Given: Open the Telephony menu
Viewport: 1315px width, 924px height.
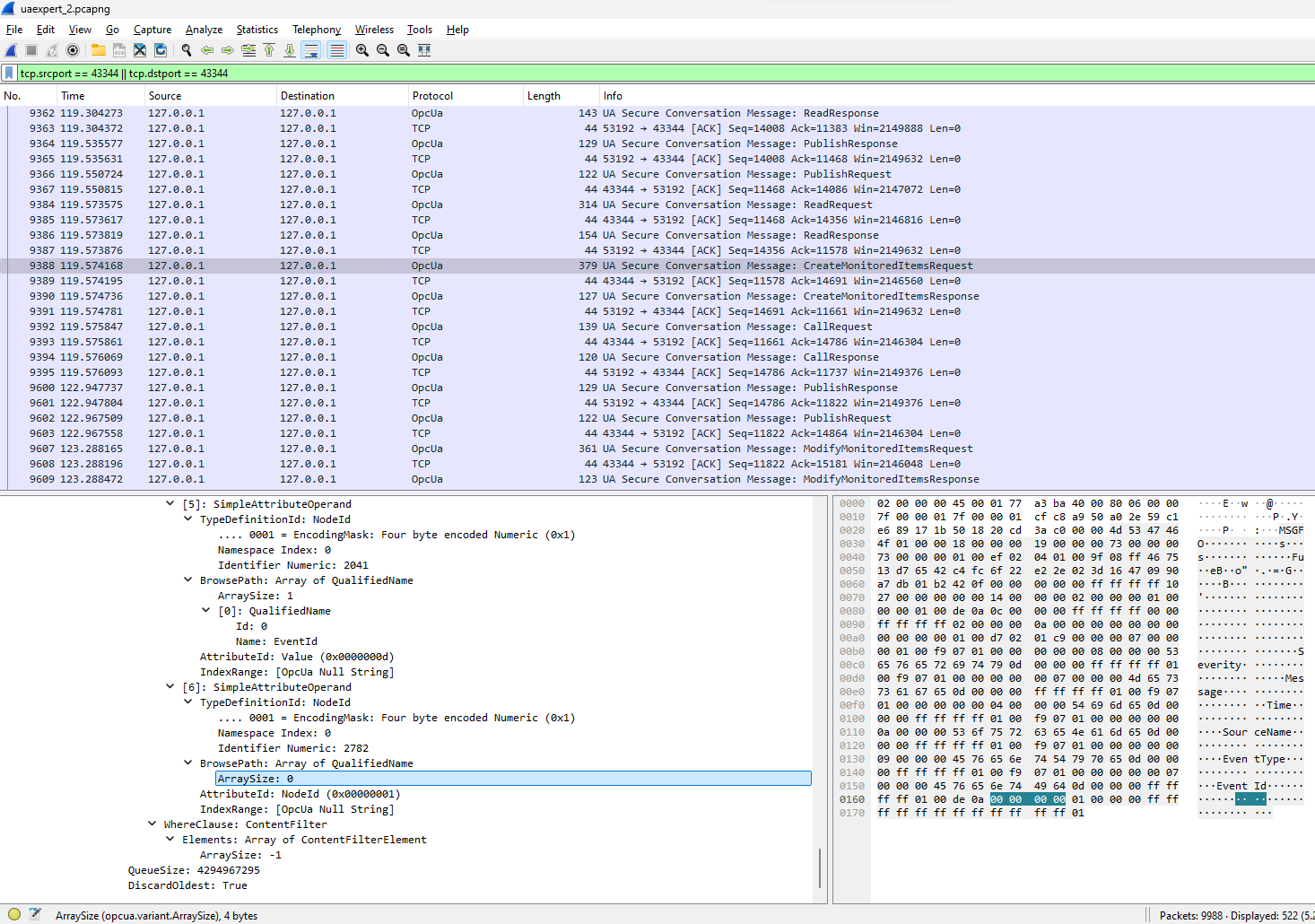Looking at the screenshot, I should [317, 30].
